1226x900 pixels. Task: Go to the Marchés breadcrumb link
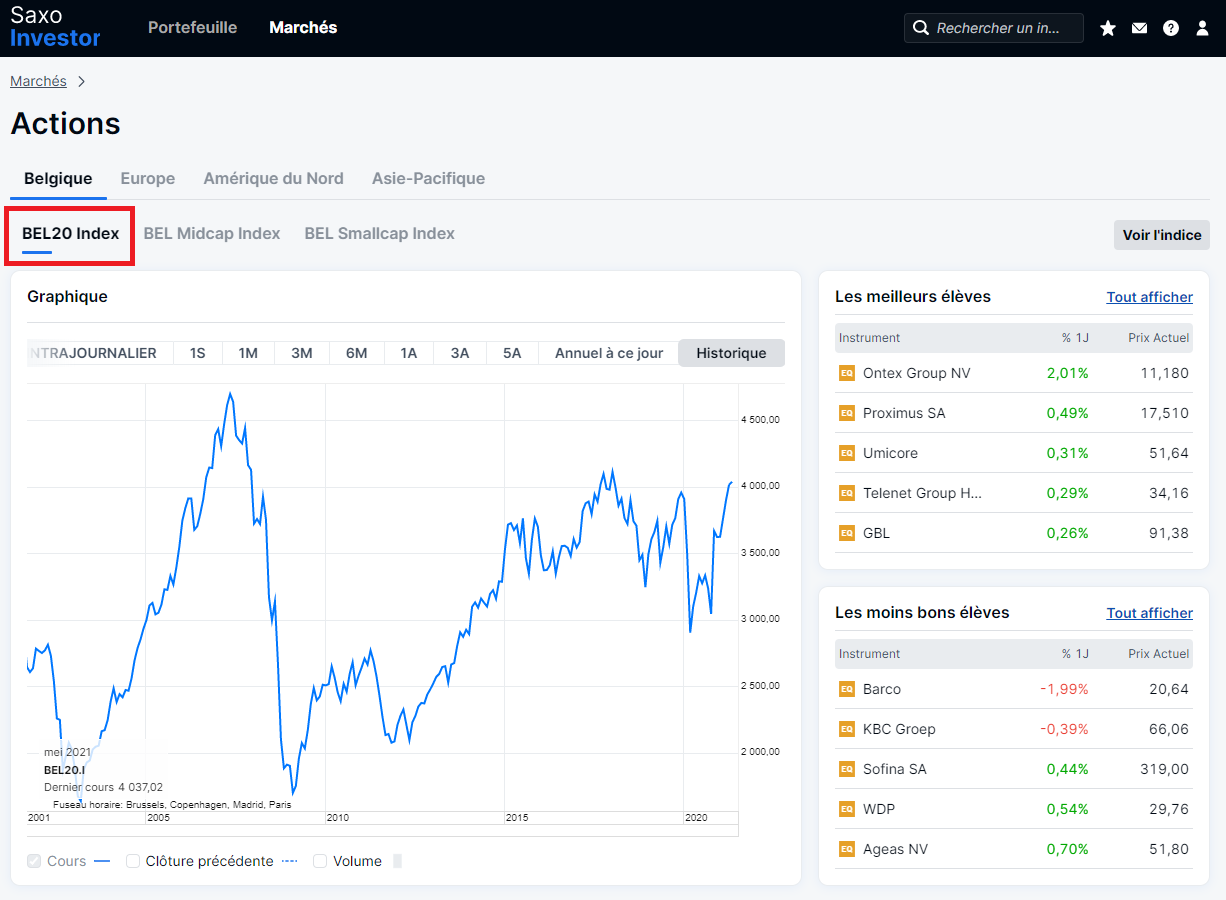click(38, 81)
